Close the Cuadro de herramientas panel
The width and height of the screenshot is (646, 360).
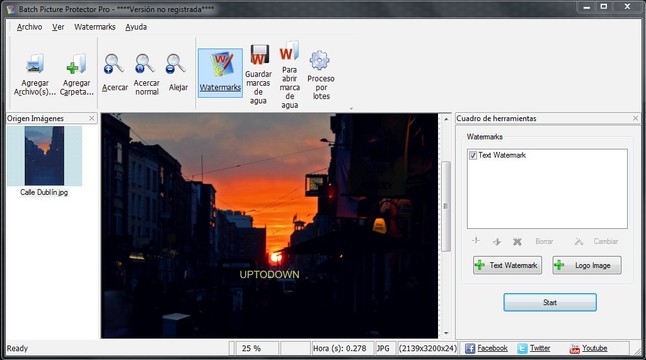[635, 118]
